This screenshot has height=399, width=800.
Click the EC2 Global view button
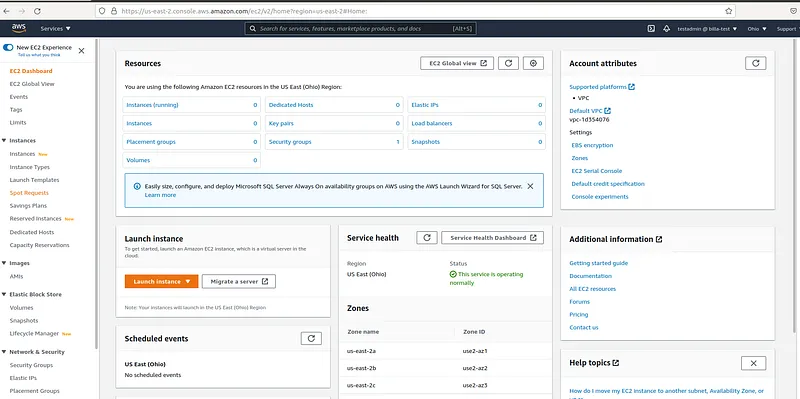[457, 63]
